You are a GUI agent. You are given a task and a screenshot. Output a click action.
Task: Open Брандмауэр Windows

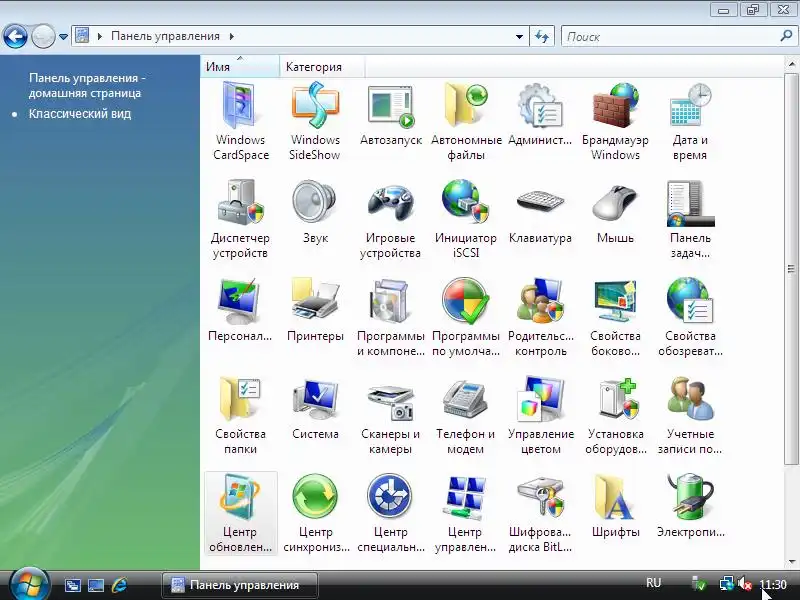point(615,122)
